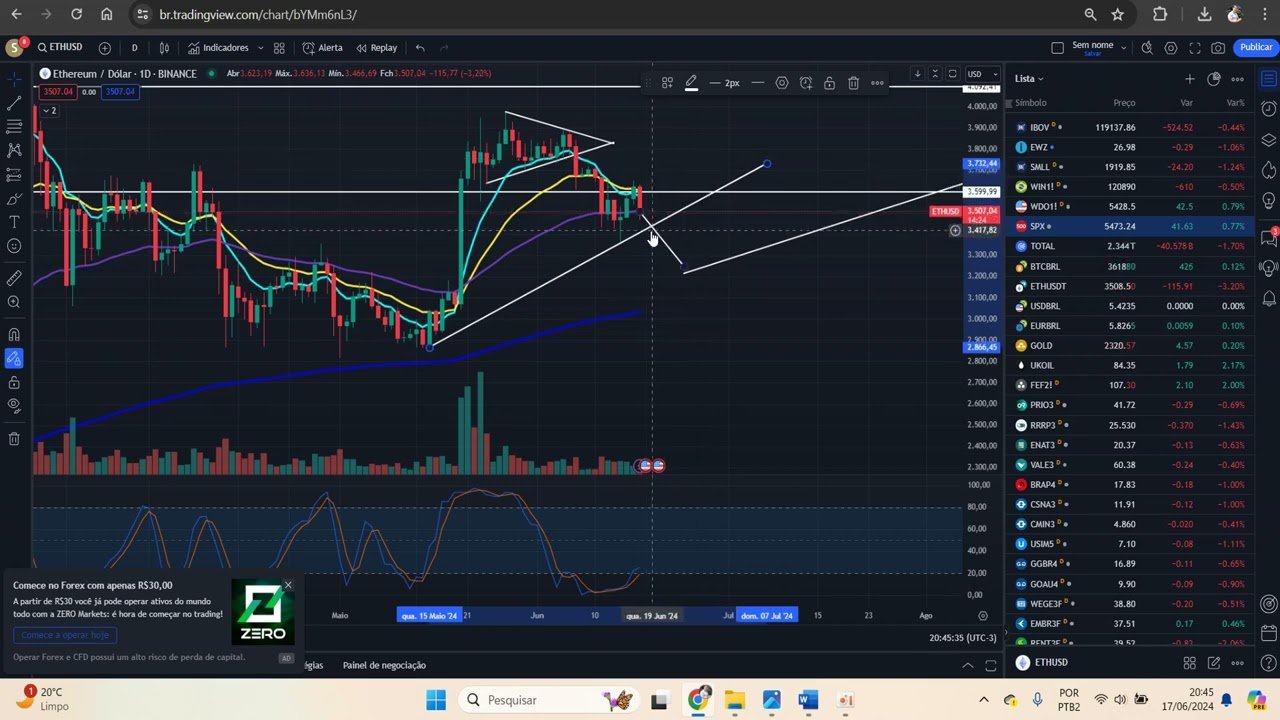The height and width of the screenshot is (720, 1280).
Task: Add alert on the selected trend line
Action: click(806, 83)
